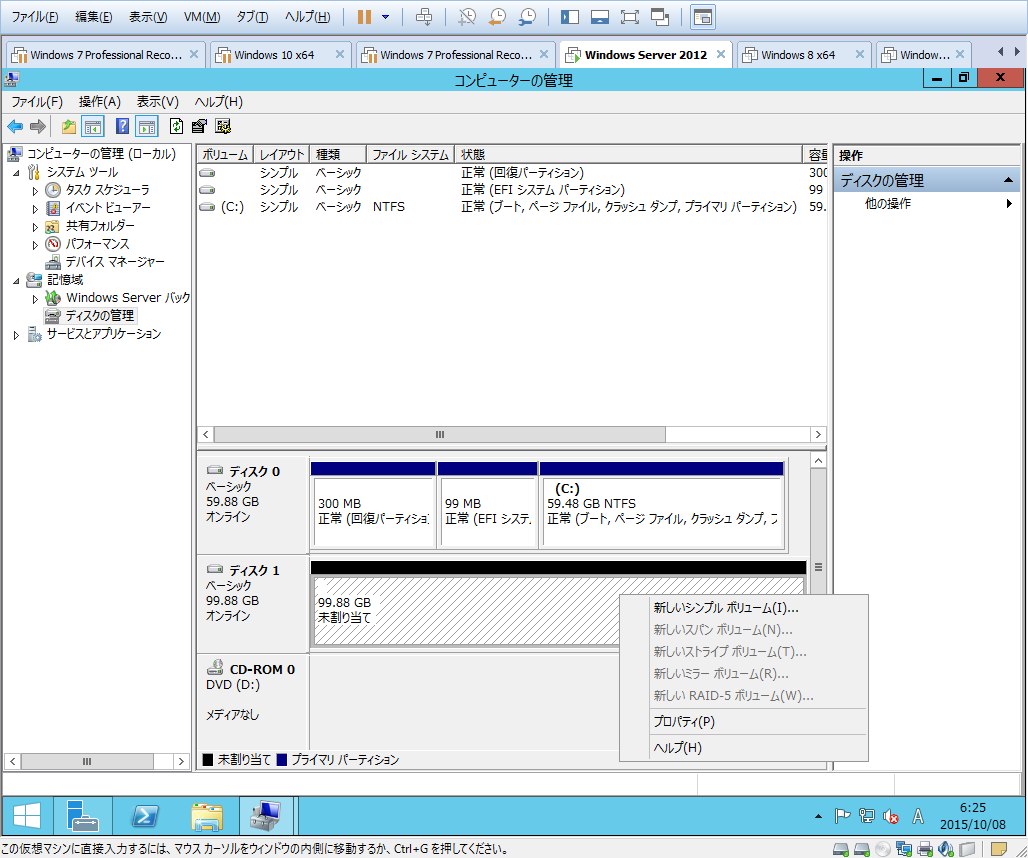Click the blue question mark Help icon

[122, 126]
